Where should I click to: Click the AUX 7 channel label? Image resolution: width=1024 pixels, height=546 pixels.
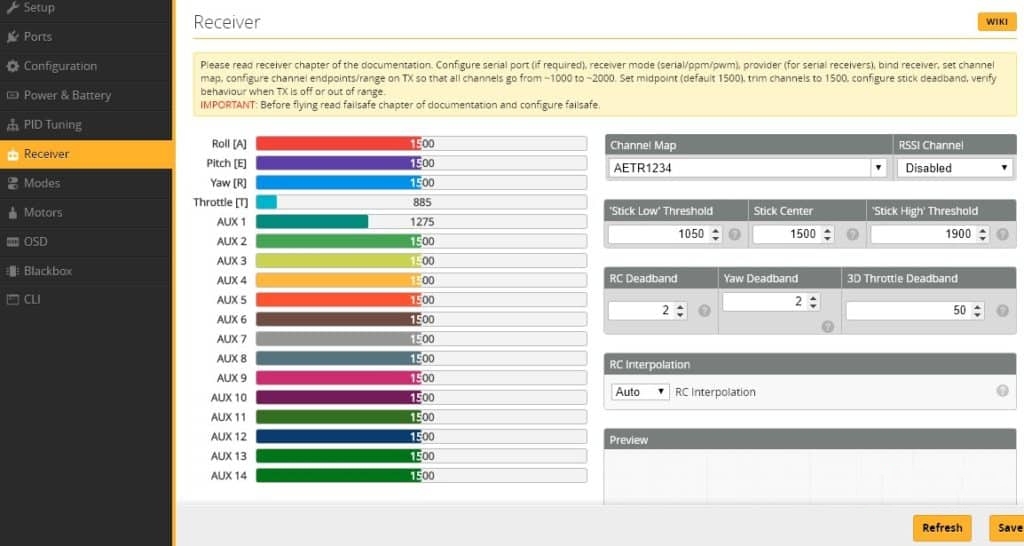point(231,339)
